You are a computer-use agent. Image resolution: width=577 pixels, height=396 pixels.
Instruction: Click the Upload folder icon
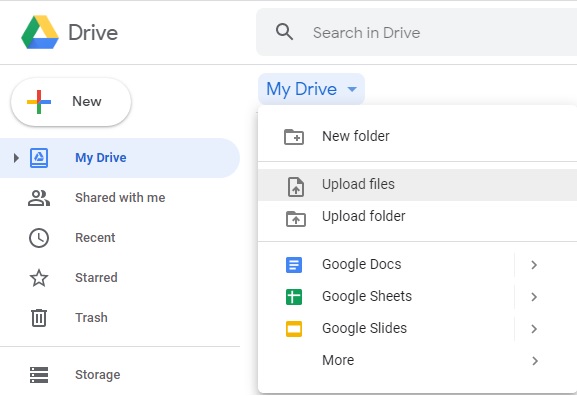[296, 219]
